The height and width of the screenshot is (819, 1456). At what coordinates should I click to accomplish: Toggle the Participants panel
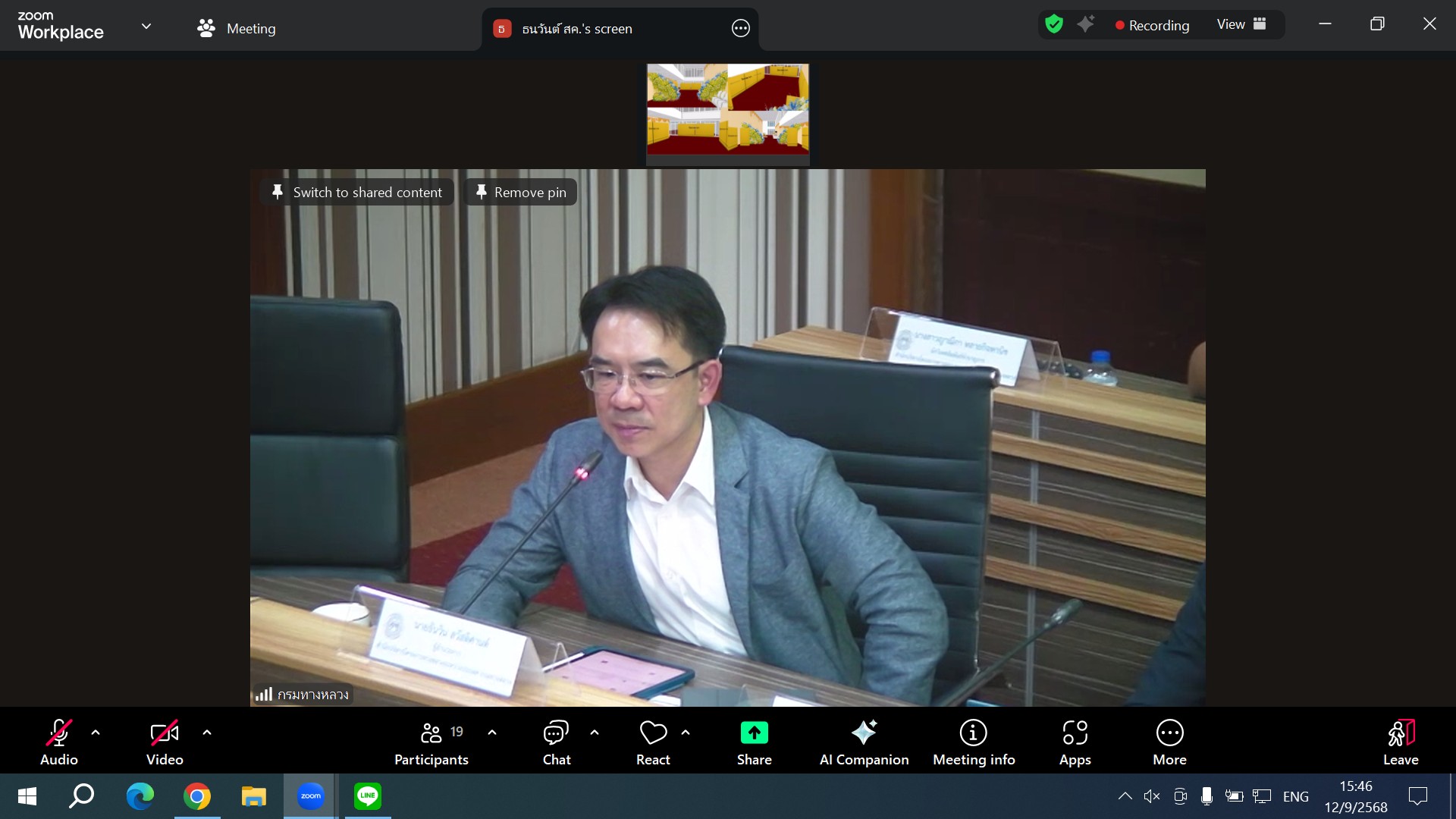click(x=431, y=733)
